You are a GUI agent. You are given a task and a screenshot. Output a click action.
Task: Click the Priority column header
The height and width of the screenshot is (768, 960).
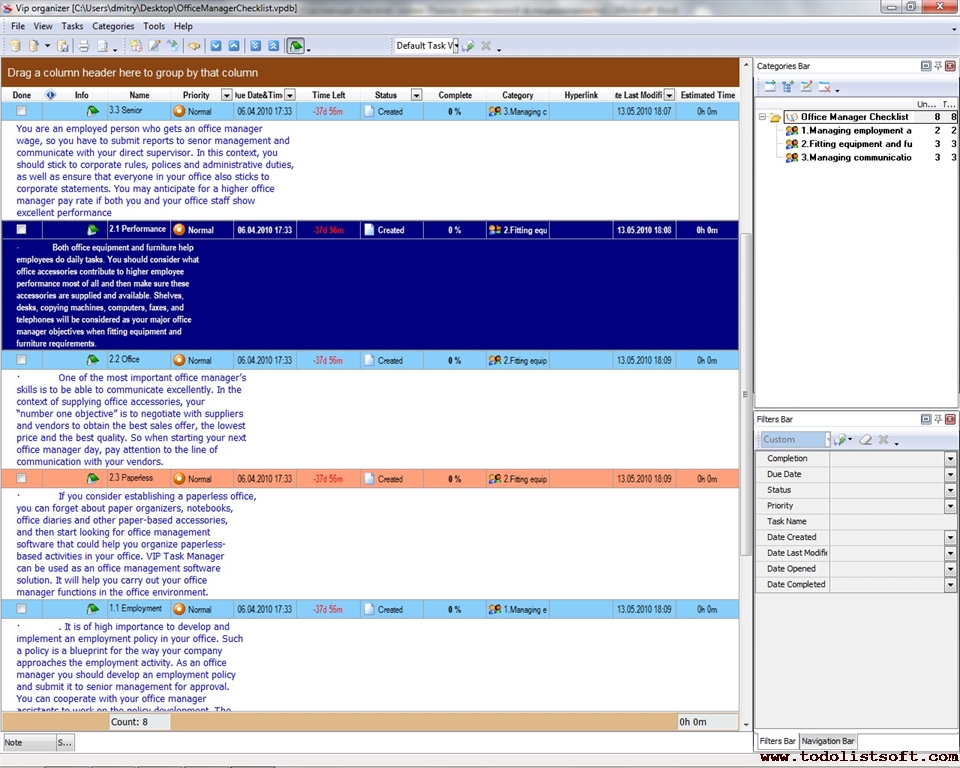(196, 95)
